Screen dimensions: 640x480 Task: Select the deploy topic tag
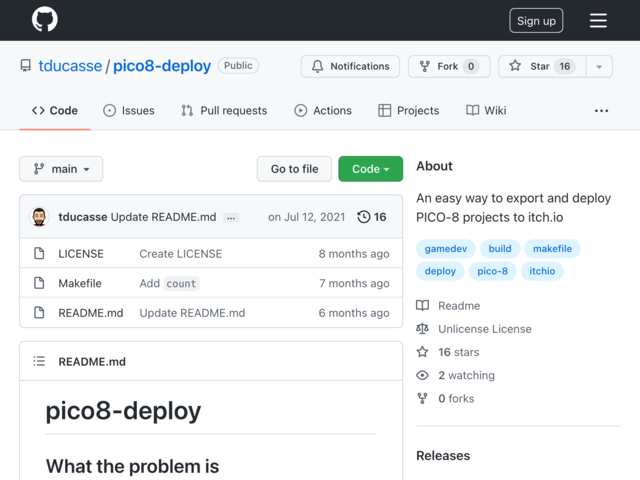pos(440,271)
